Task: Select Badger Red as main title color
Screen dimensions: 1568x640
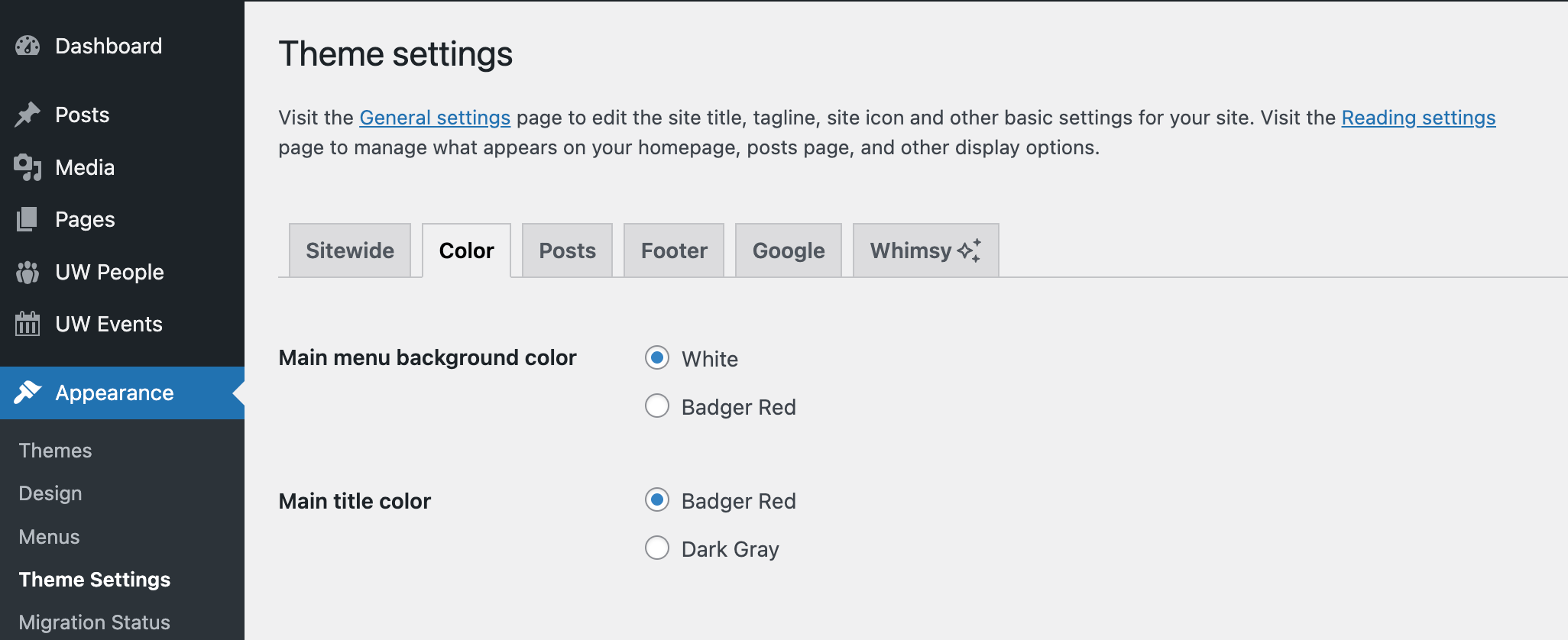Action: (656, 500)
